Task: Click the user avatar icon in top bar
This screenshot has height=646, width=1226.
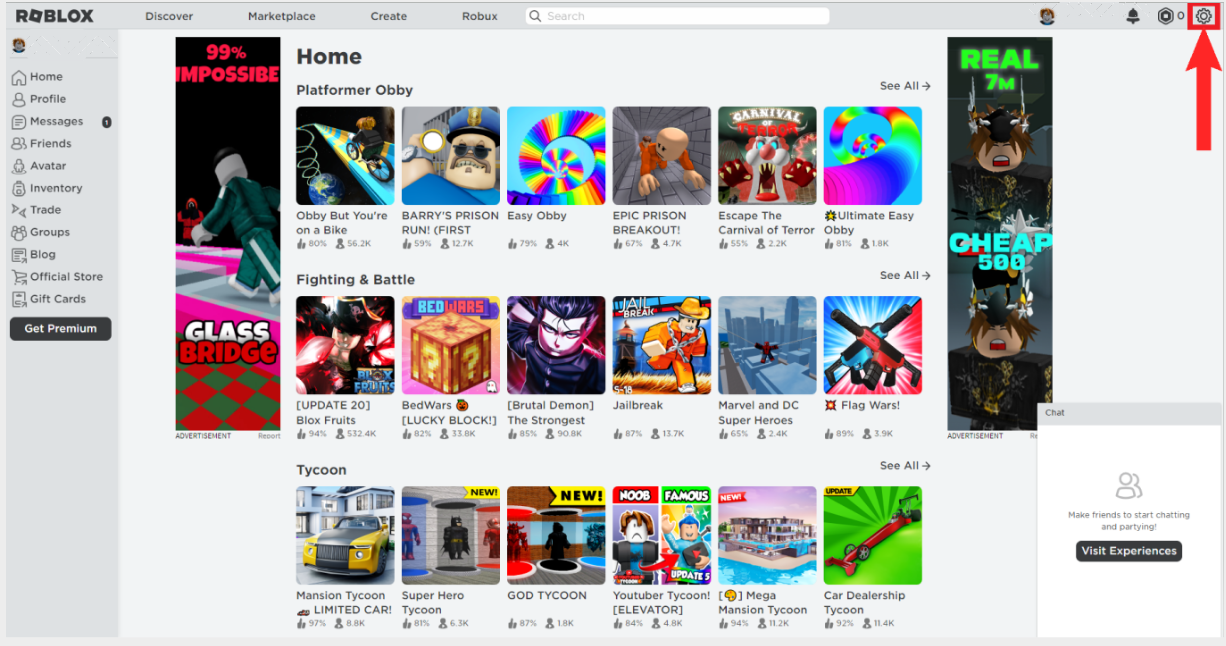Action: pyautogui.click(x=1047, y=16)
